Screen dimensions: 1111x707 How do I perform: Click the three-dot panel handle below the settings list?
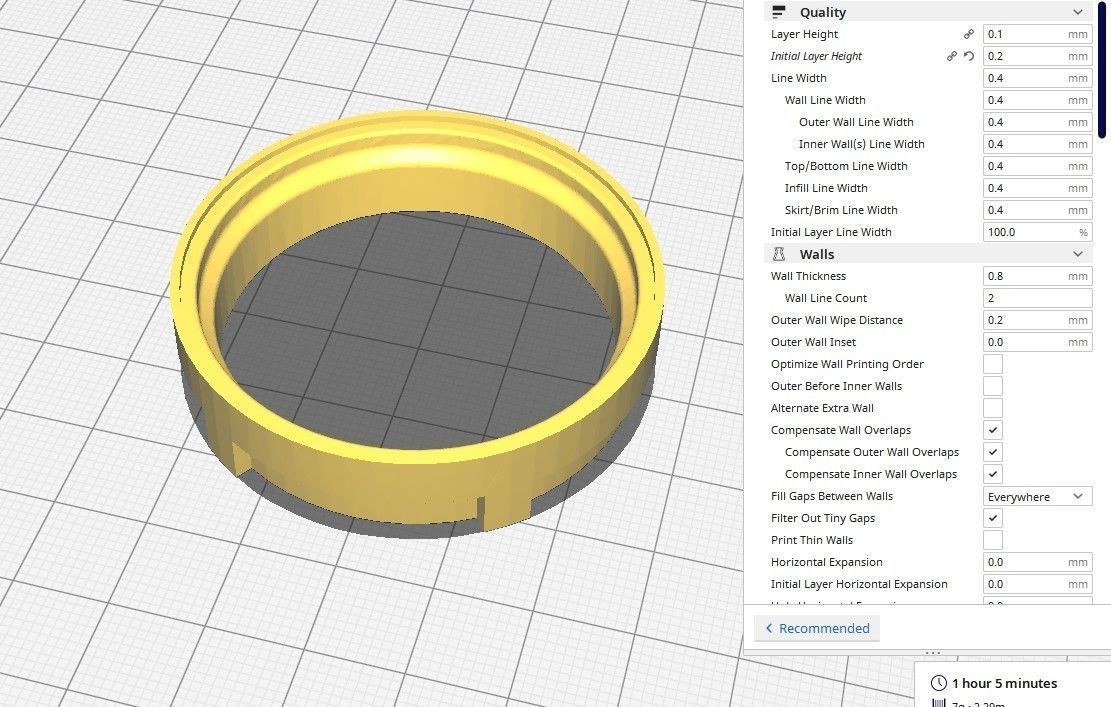[x=932, y=652]
